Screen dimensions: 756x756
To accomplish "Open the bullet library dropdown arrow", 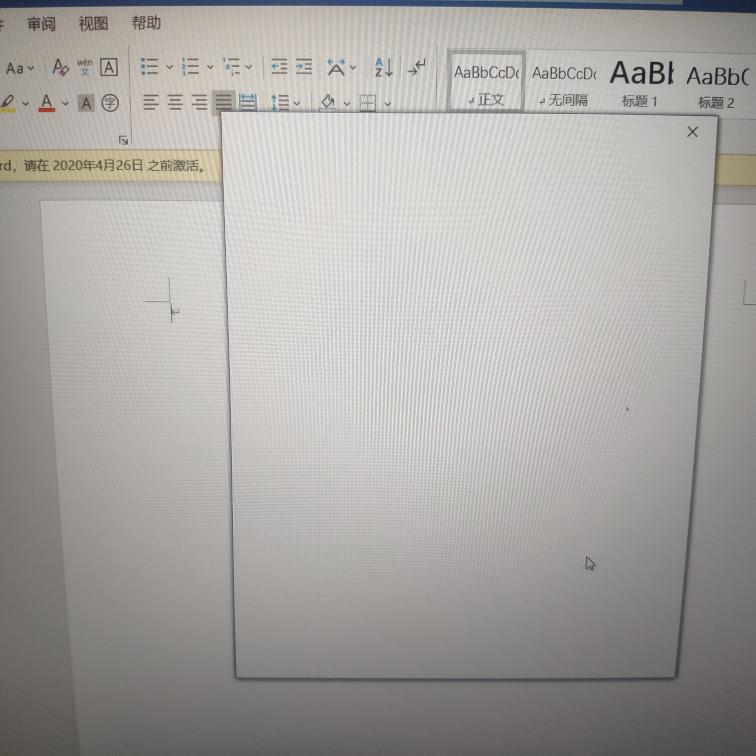I will click(x=169, y=67).
